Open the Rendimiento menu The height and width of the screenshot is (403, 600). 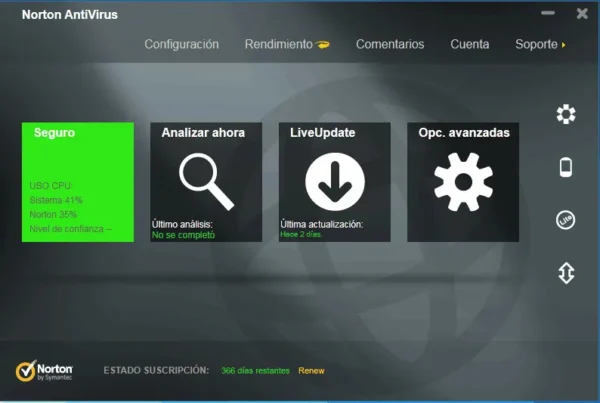click(278, 44)
